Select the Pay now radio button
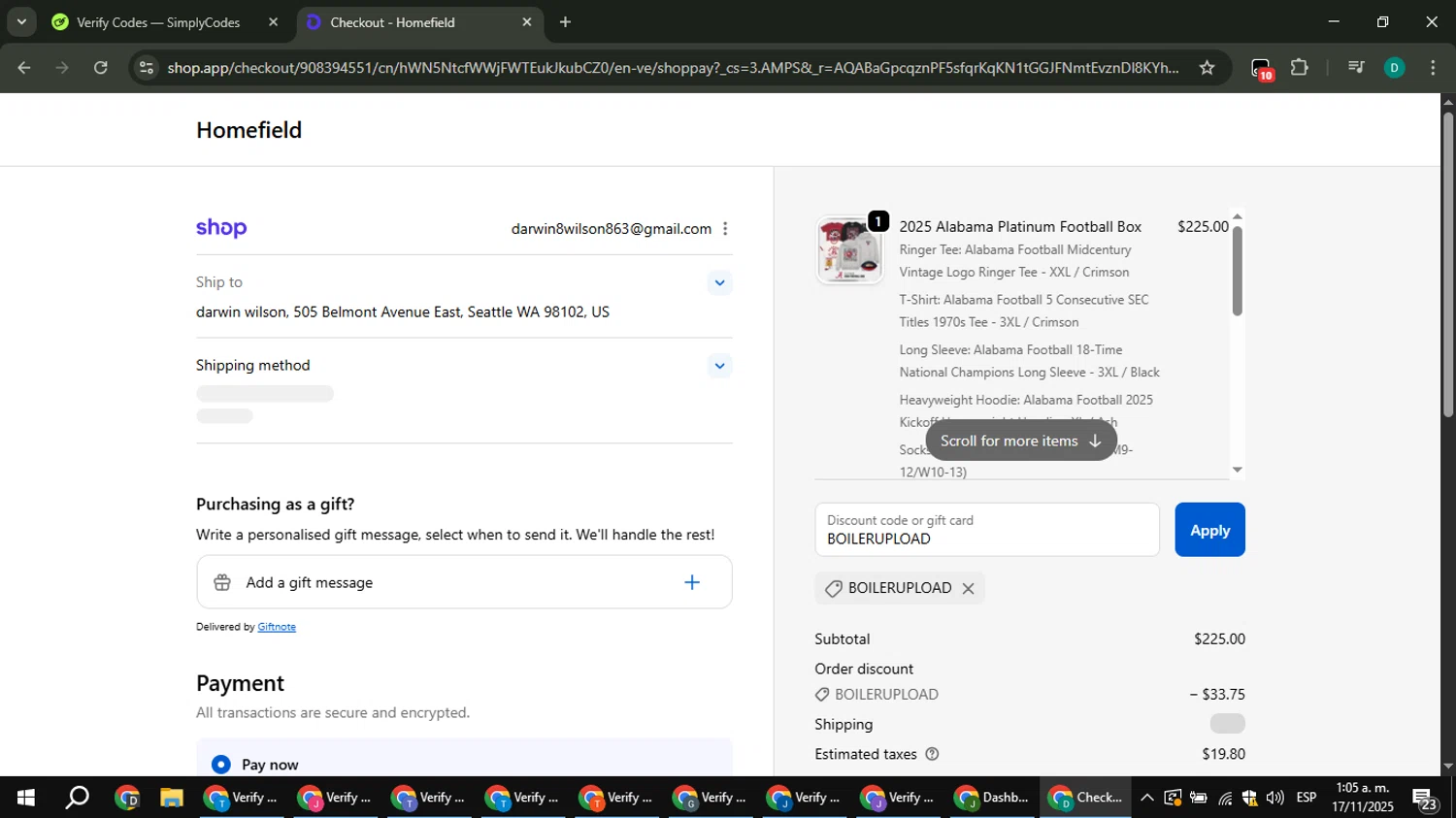The width and height of the screenshot is (1456, 818). [x=221, y=765]
